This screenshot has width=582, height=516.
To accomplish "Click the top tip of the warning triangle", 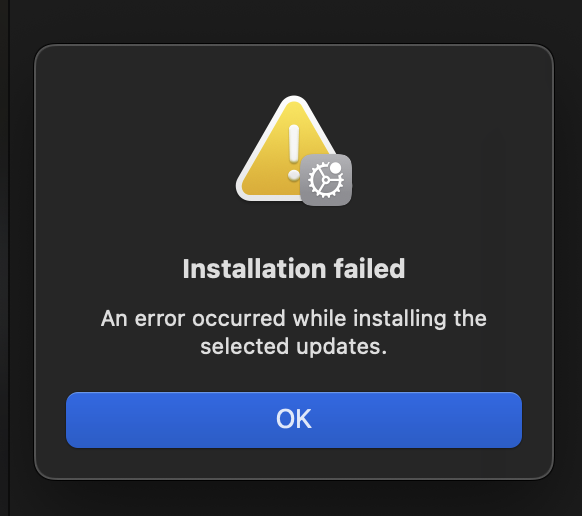I will coord(294,99).
